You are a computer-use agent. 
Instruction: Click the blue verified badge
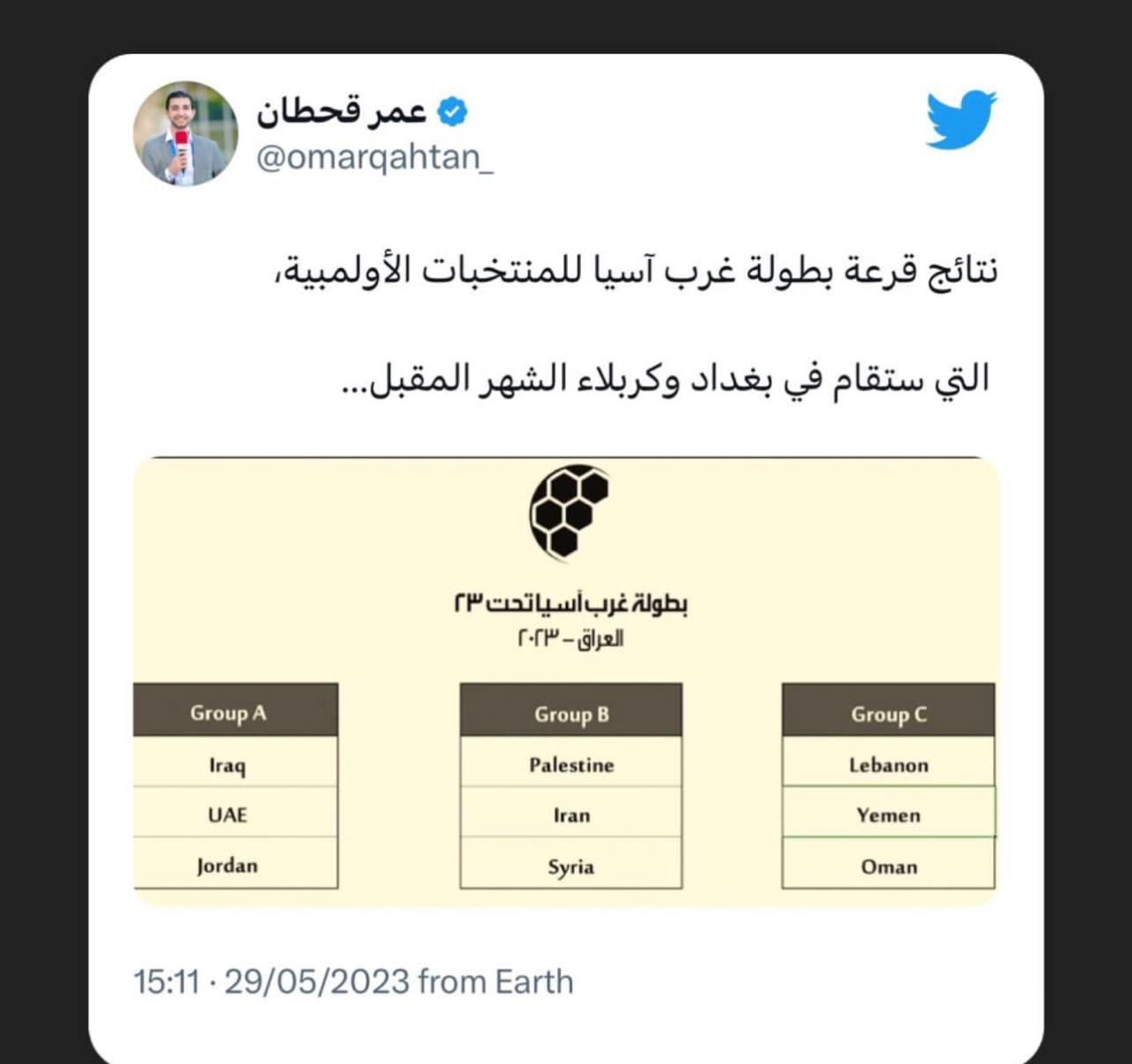point(453,112)
